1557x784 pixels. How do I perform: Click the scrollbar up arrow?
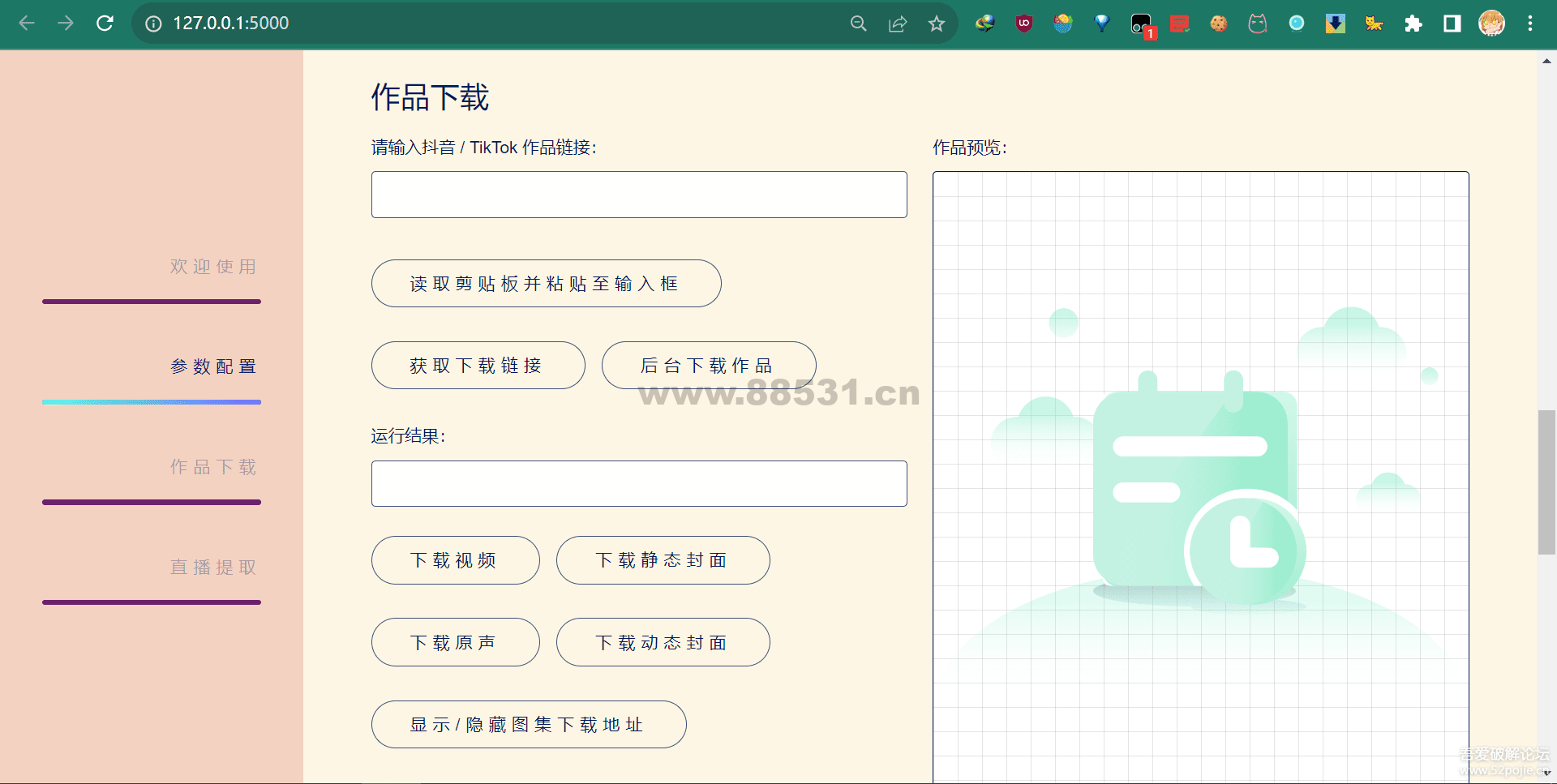pyautogui.click(x=1546, y=61)
